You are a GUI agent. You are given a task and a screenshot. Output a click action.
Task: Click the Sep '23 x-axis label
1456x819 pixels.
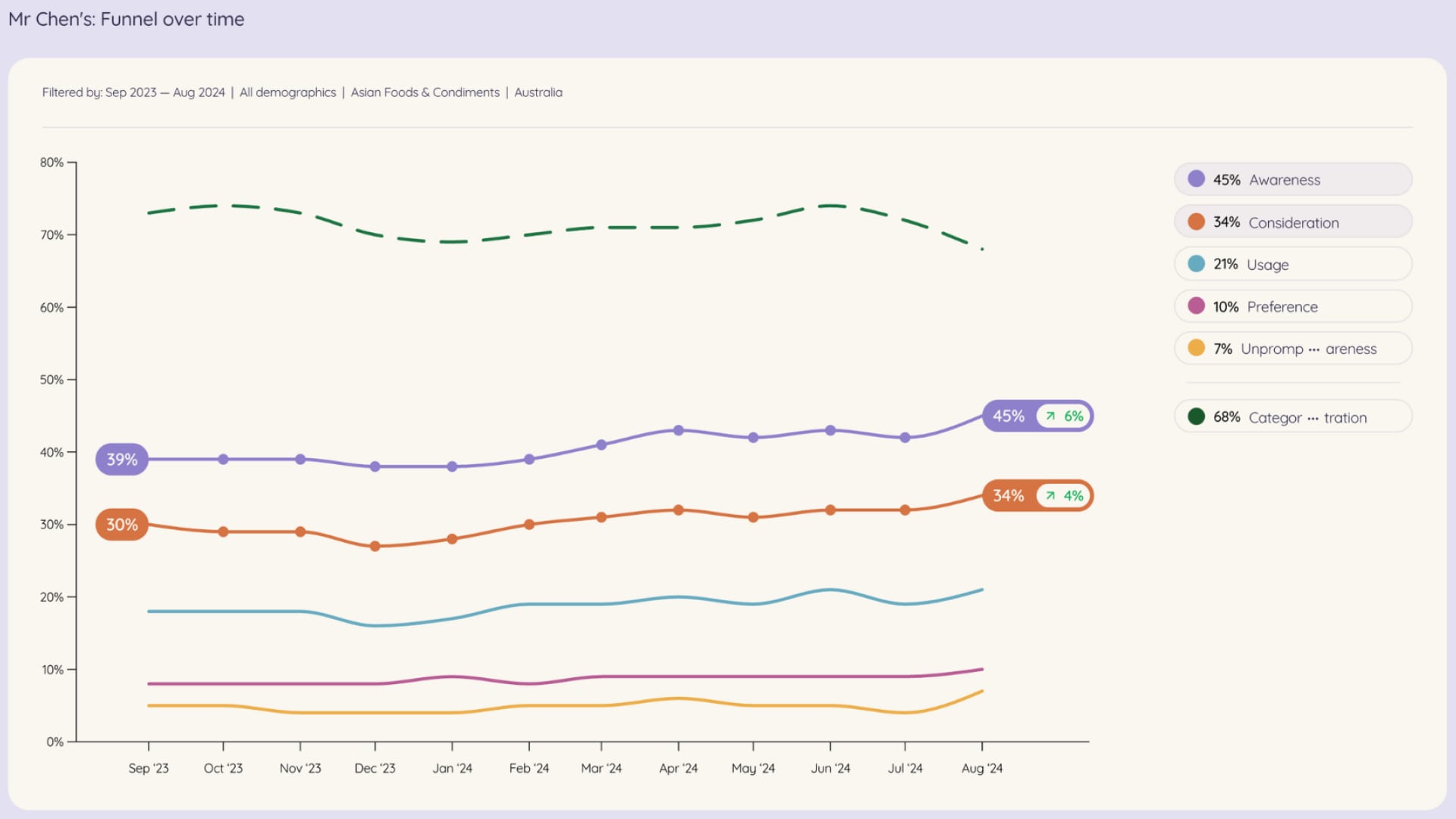coord(149,768)
